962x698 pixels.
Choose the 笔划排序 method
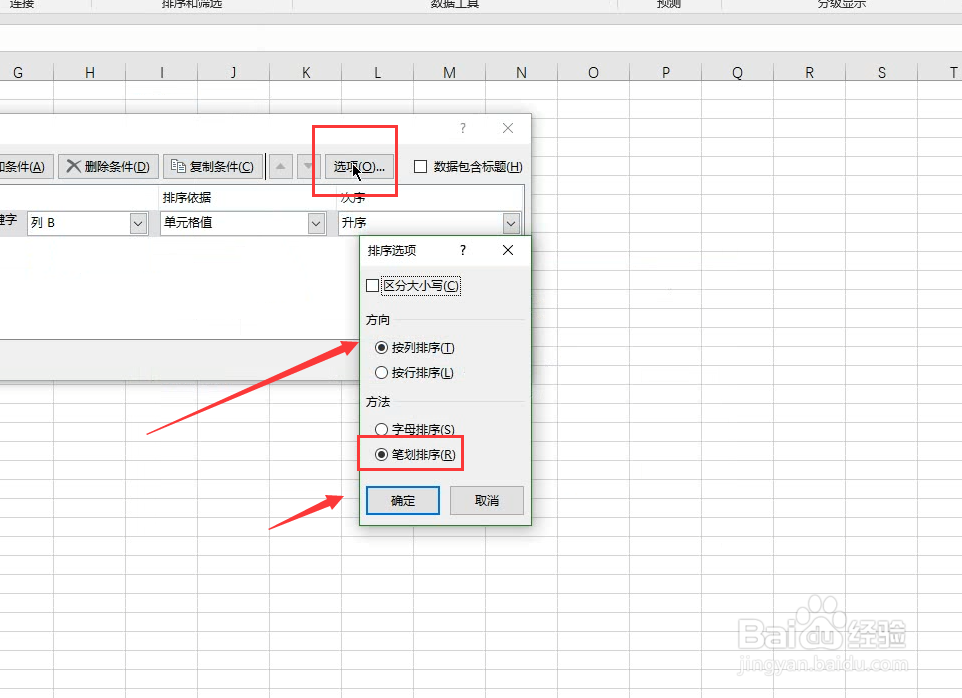tap(381, 453)
